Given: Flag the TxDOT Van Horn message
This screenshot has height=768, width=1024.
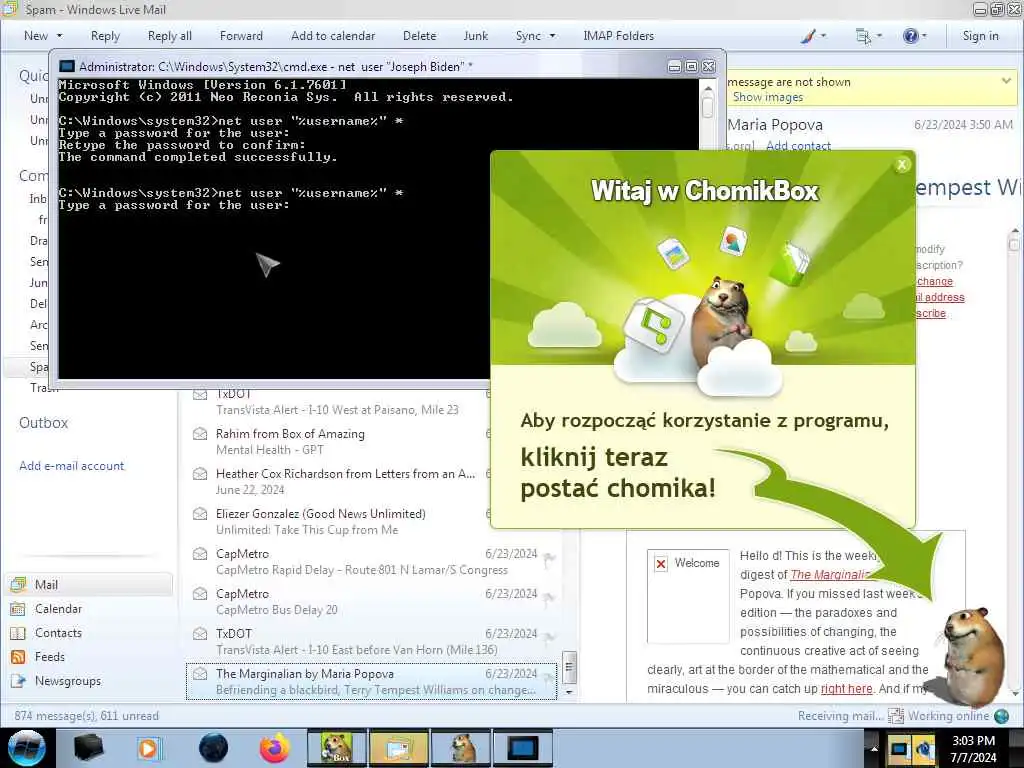Looking at the screenshot, I should [549, 637].
